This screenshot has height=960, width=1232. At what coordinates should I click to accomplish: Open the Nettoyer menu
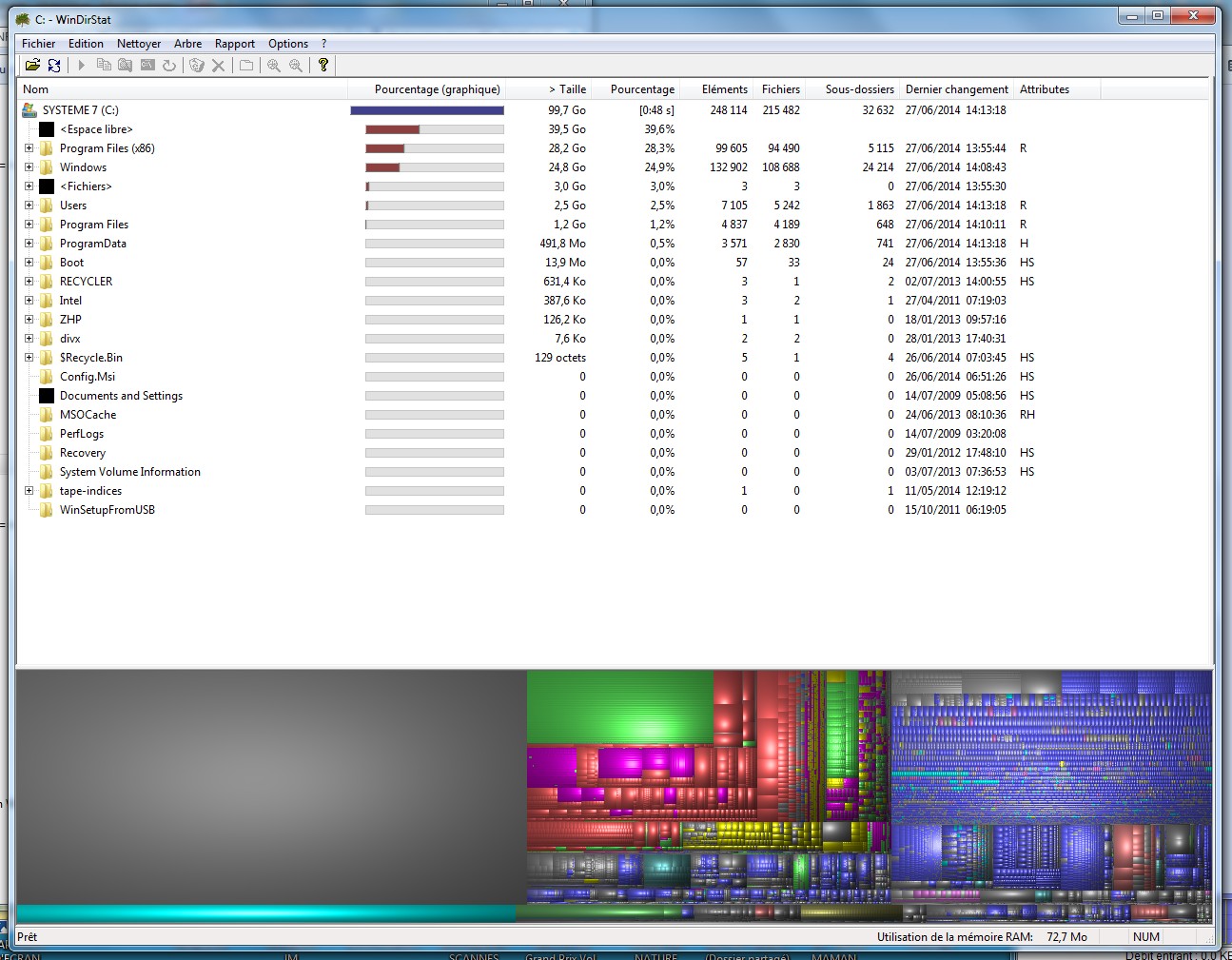[x=139, y=44]
